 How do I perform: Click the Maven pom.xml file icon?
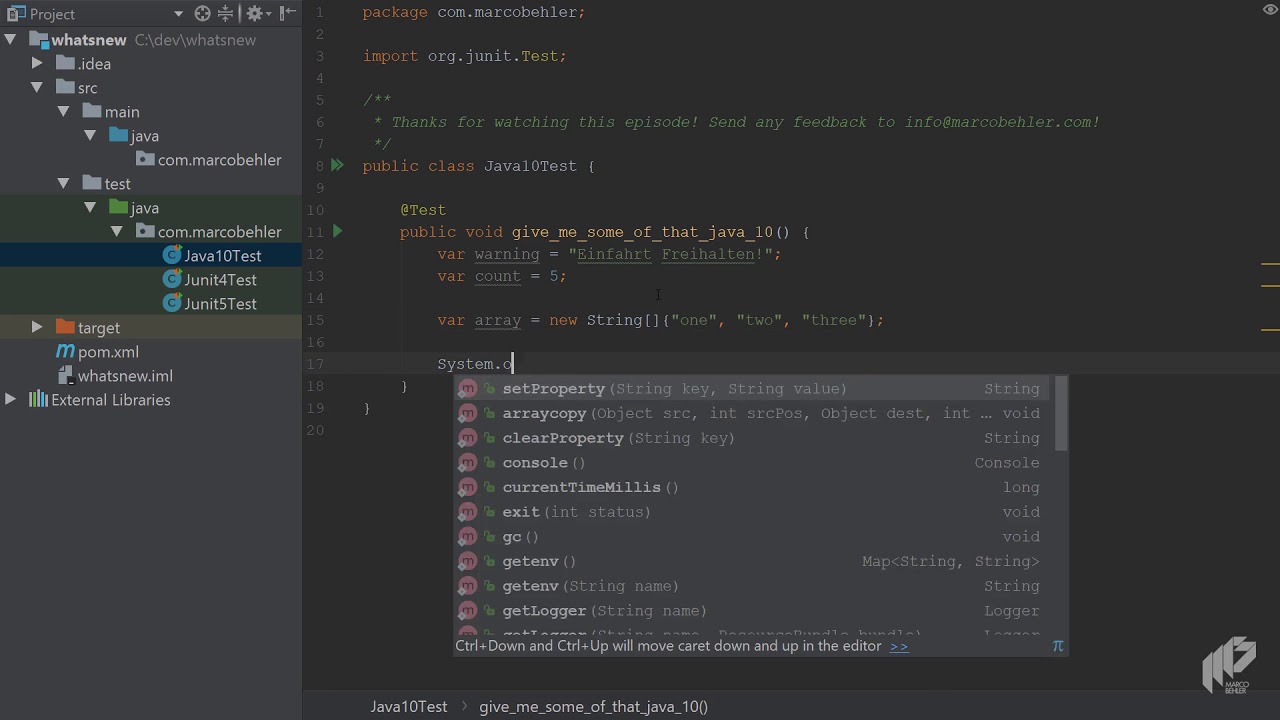coord(65,351)
